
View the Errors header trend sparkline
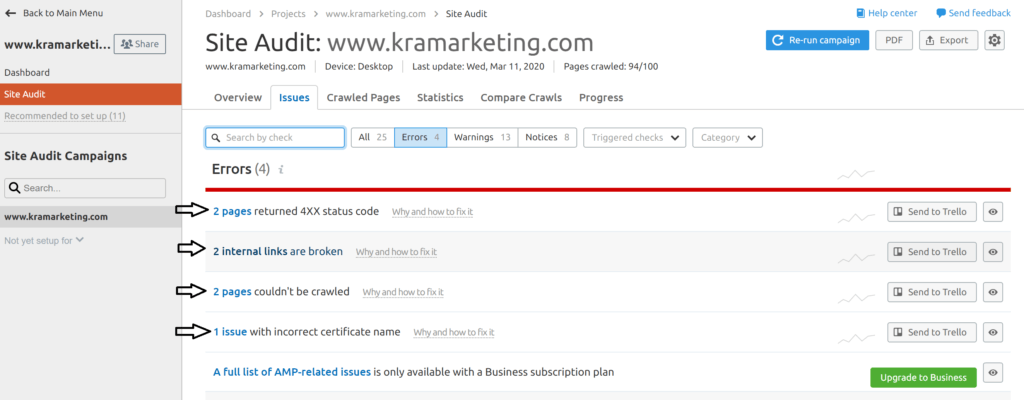pos(856,175)
